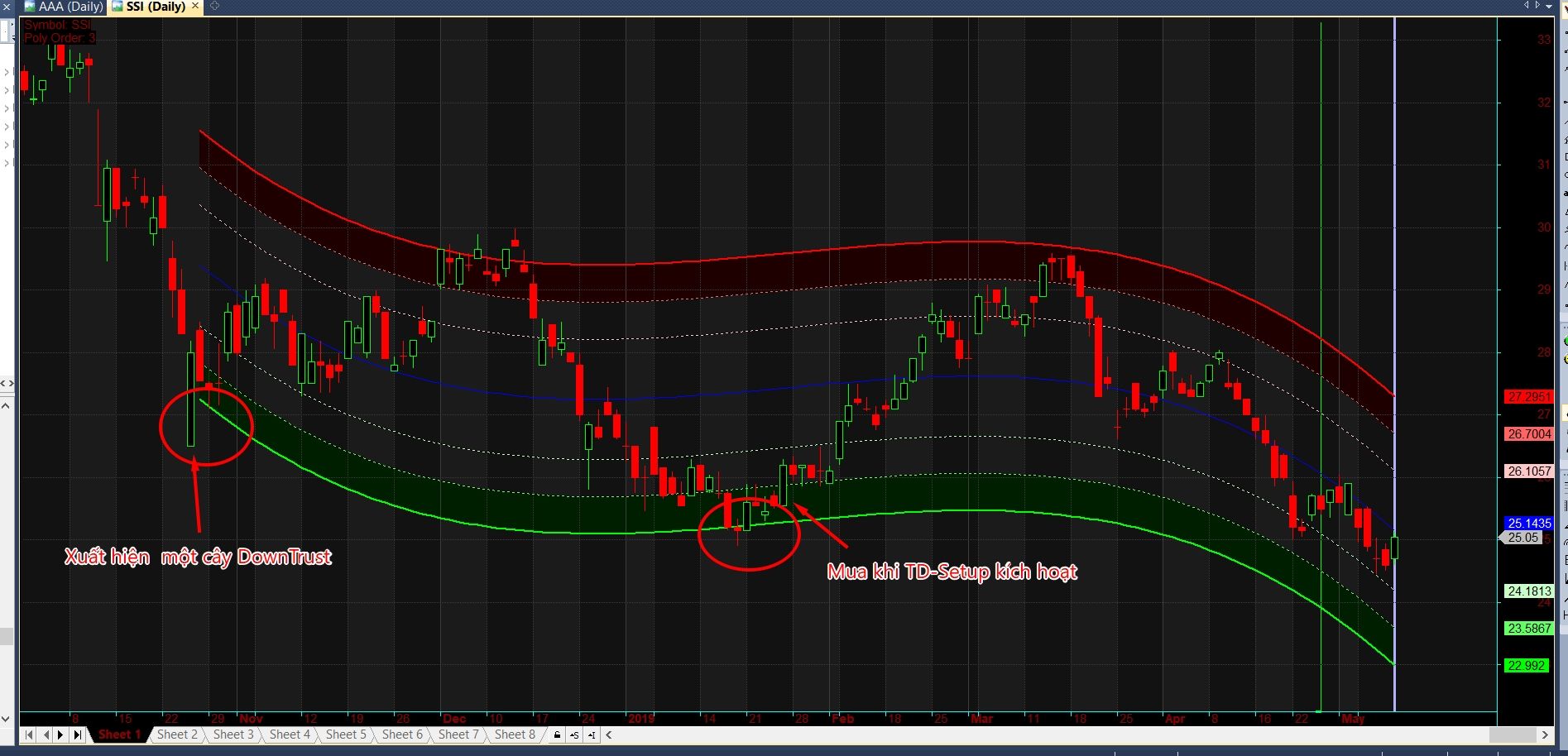Click the horizontal chart scrollbar thumb
Viewport: 1568px width, 756px height.
[1513, 734]
